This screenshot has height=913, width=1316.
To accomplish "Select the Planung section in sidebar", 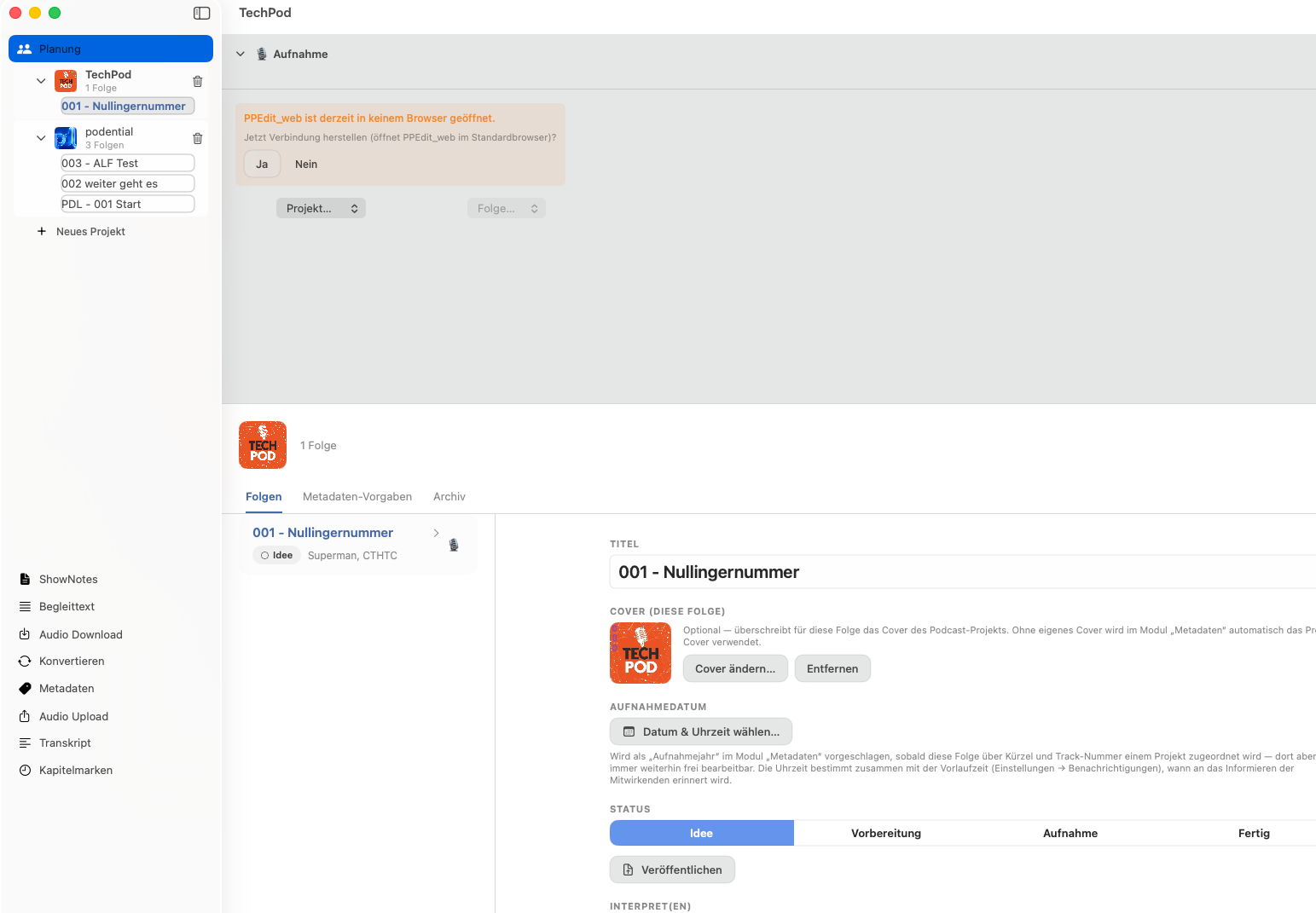I will pos(111,49).
